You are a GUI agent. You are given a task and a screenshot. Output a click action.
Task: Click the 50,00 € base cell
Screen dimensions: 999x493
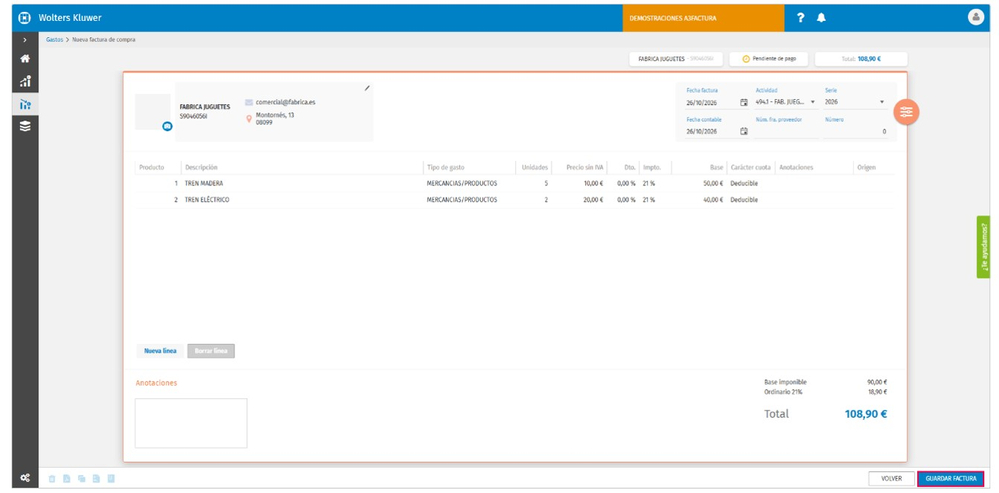tap(713, 183)
